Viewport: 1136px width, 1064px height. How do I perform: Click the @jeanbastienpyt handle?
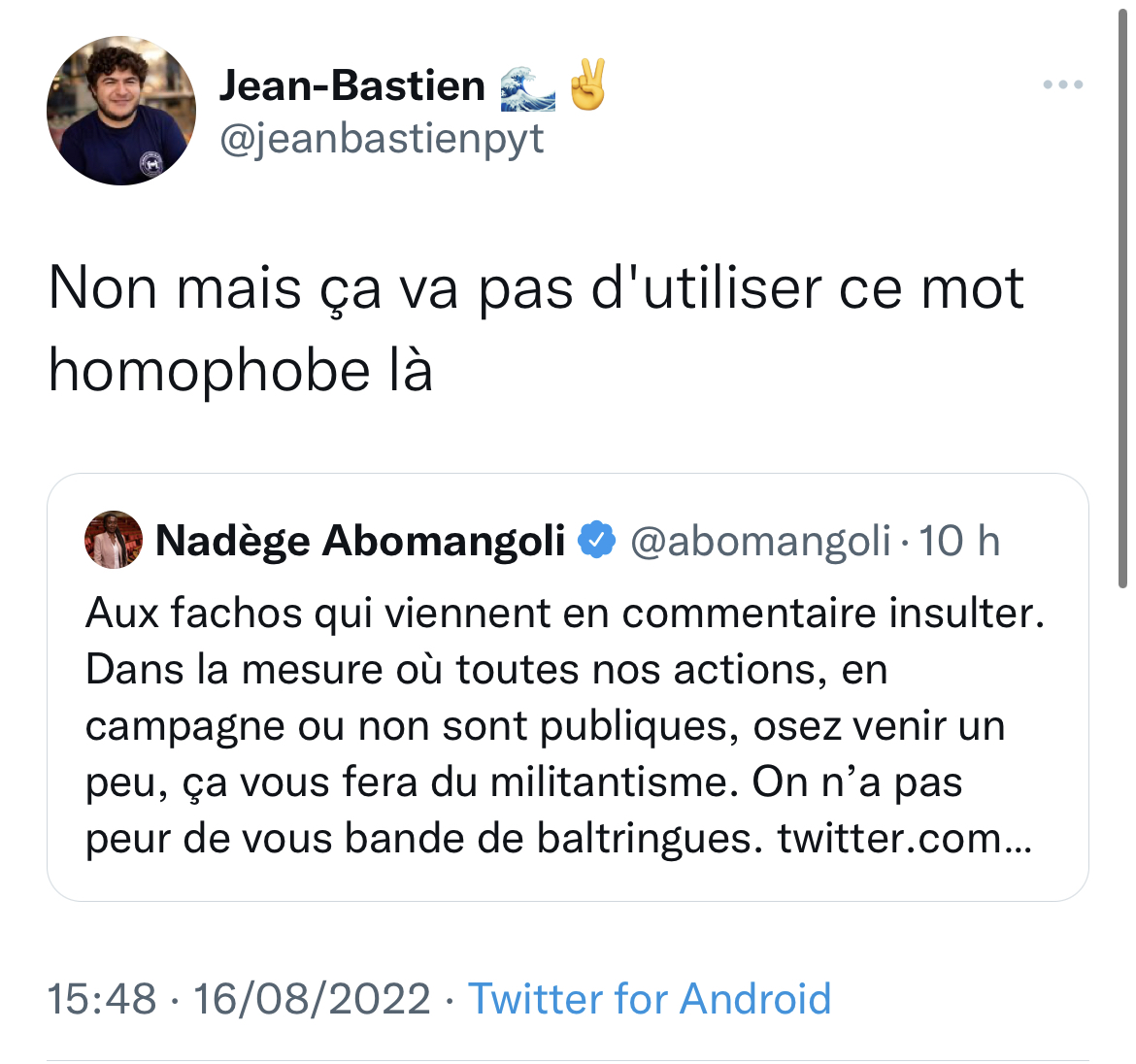click(382, 139)
